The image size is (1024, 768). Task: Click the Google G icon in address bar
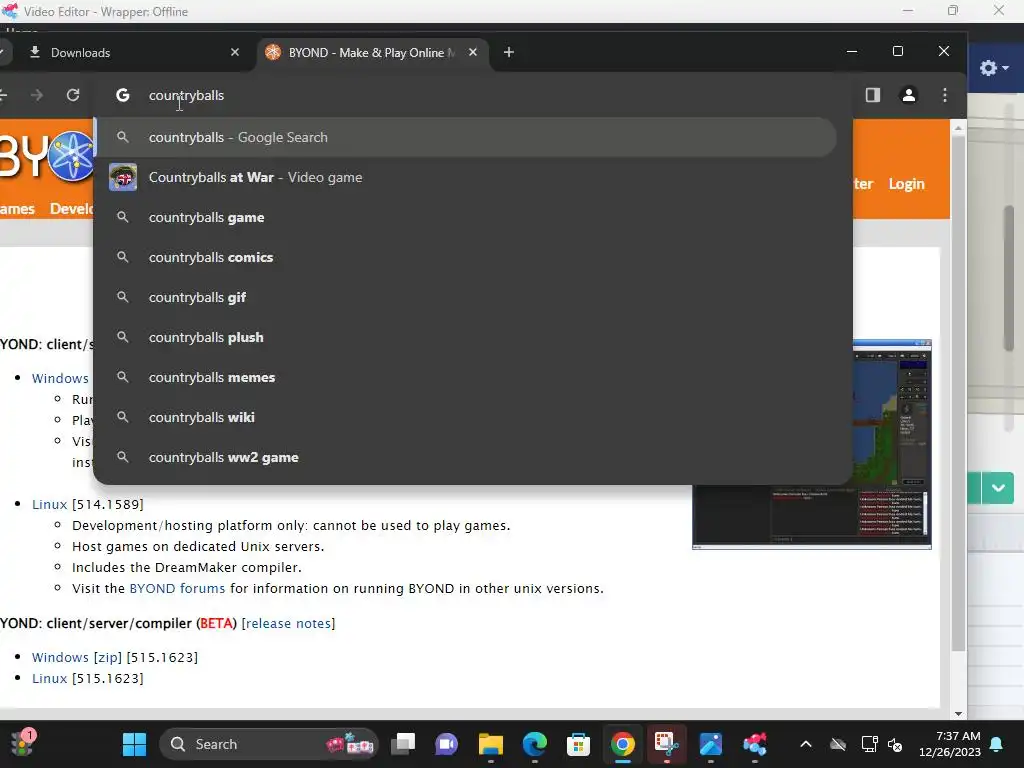click(x=123, y=95)
